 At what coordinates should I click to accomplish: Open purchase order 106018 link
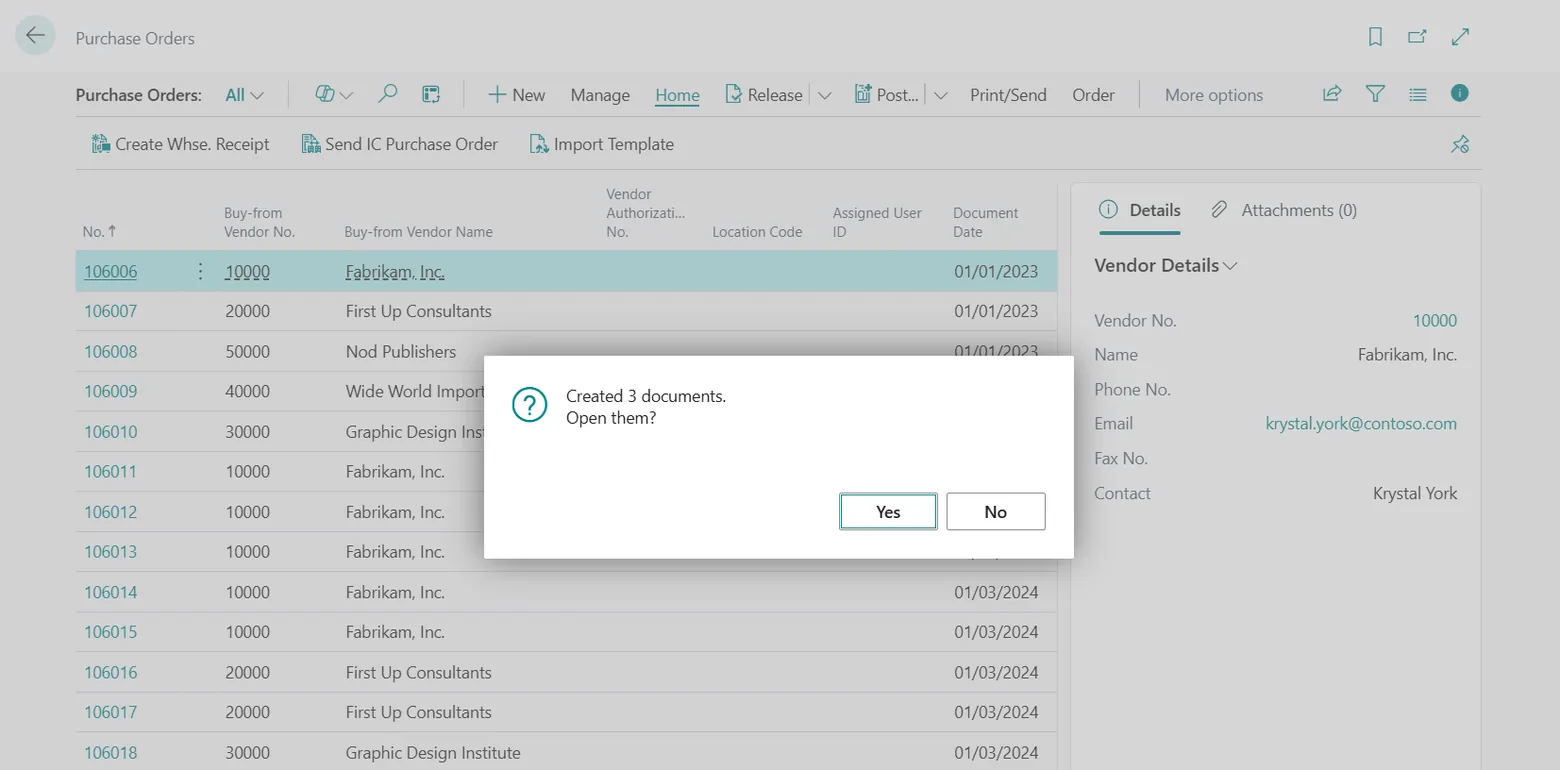(111, 752)
